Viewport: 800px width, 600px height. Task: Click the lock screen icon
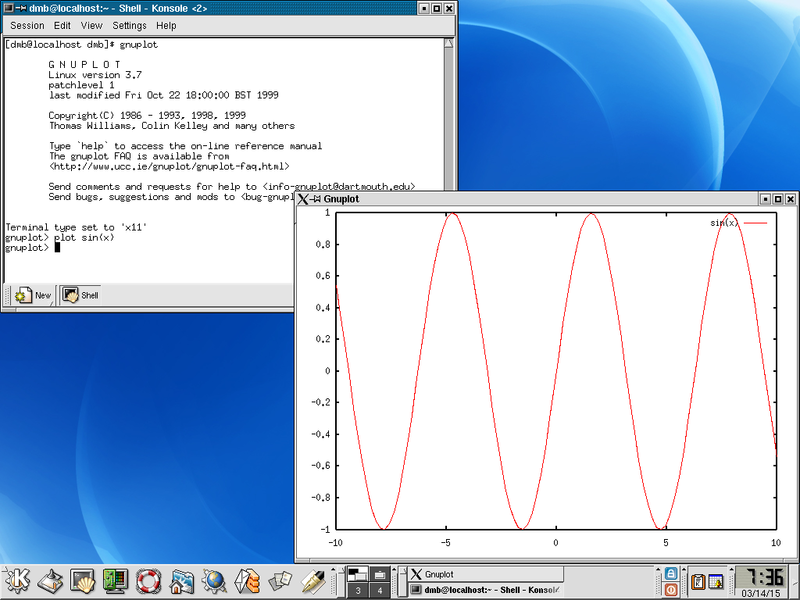pos(671,573)
